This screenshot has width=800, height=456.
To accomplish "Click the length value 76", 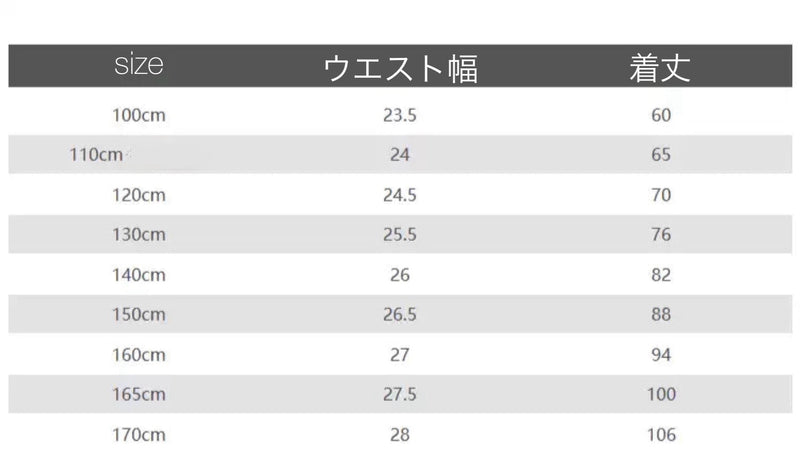I will pyautogui.click(x=661, y=235).
